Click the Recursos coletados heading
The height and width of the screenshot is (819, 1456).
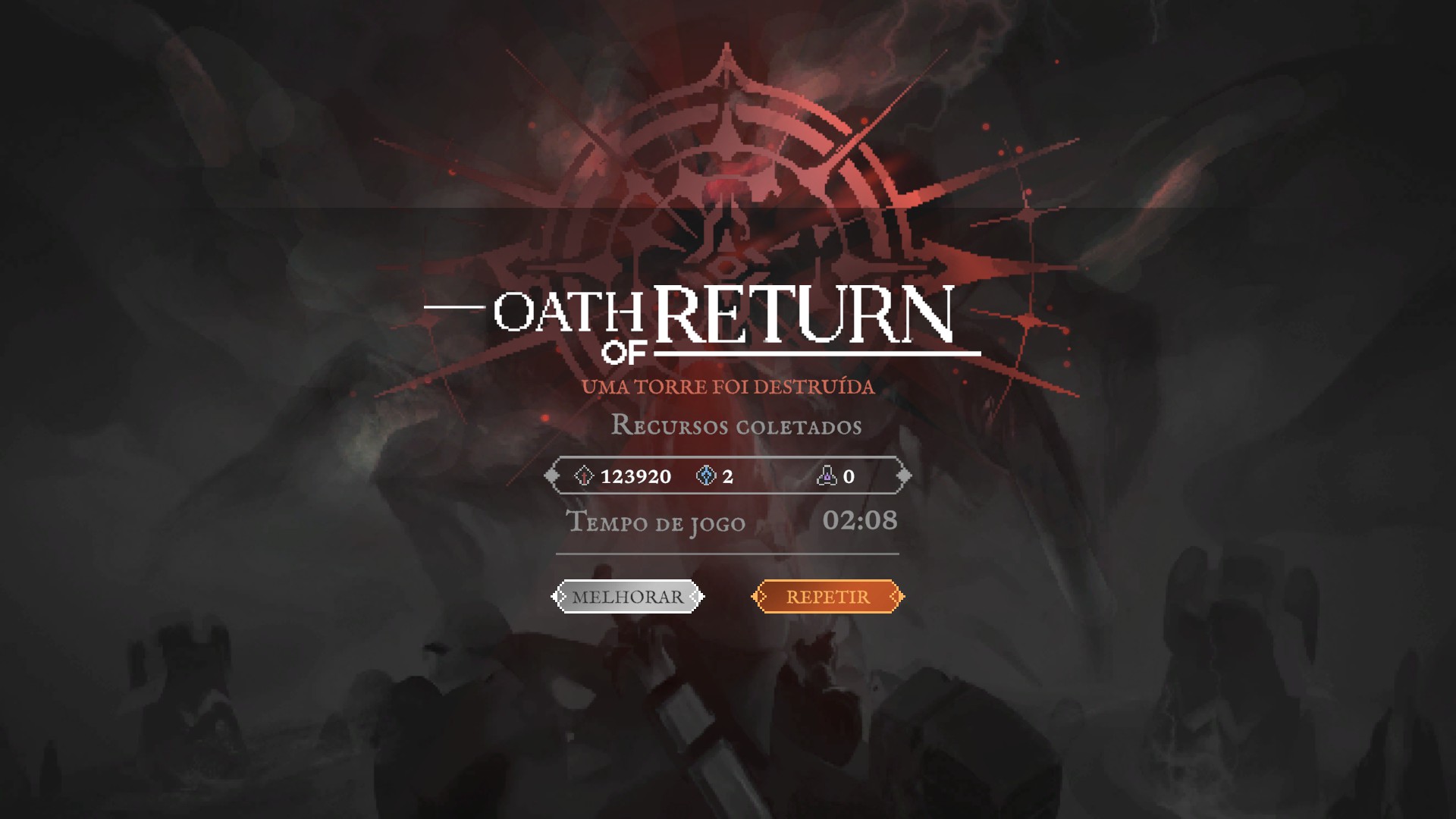(x=736, y=425)
